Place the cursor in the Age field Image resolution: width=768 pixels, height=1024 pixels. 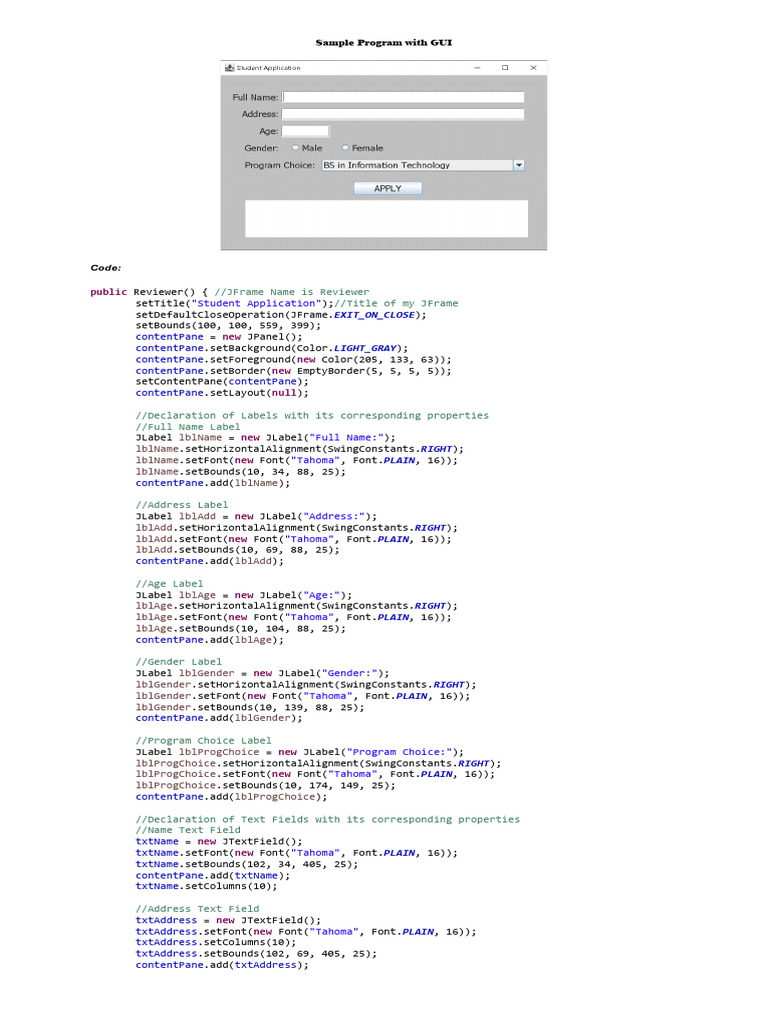[x=305, y=131]
